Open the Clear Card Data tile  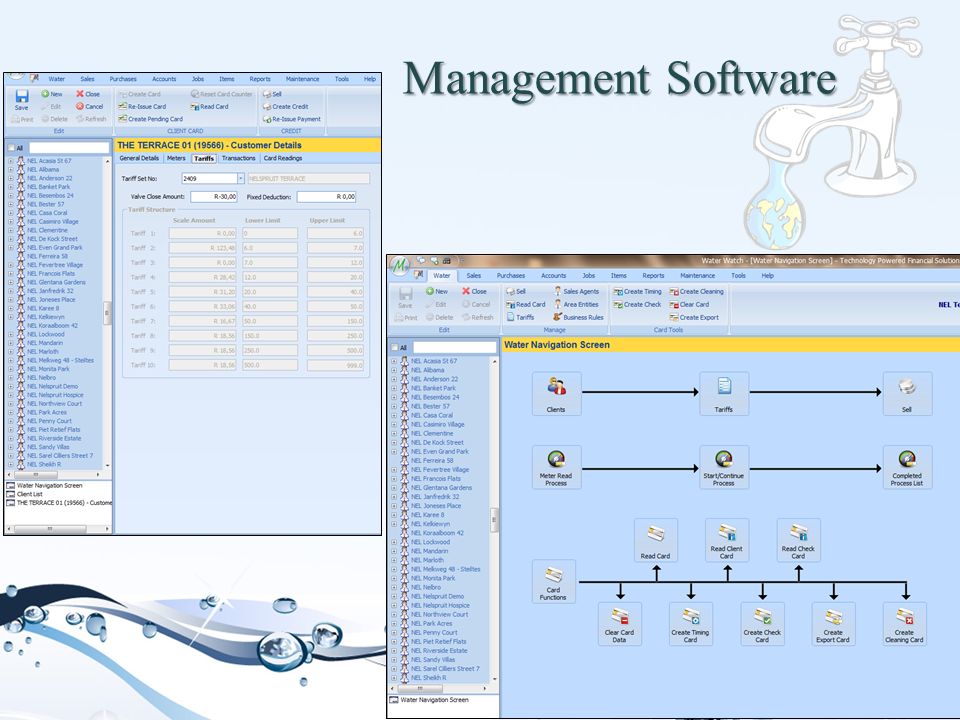(x=620, y=624)
